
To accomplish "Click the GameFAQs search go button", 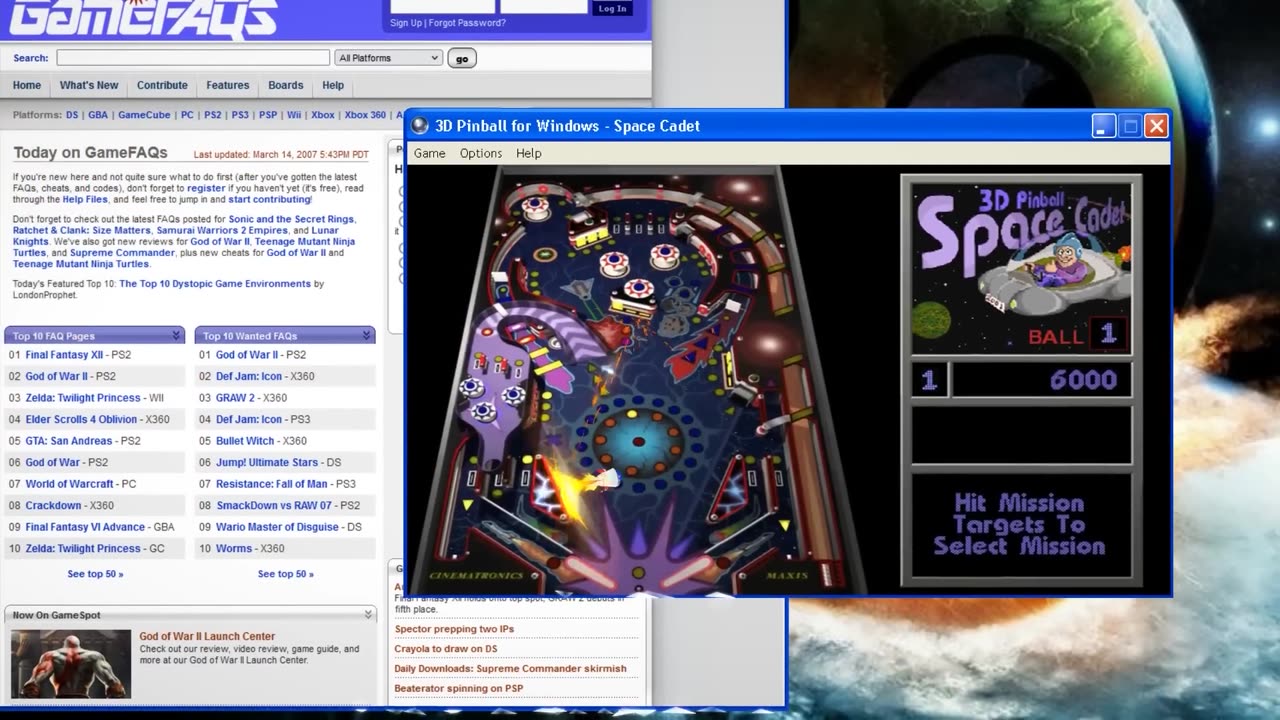I will (x=462, y=59).
